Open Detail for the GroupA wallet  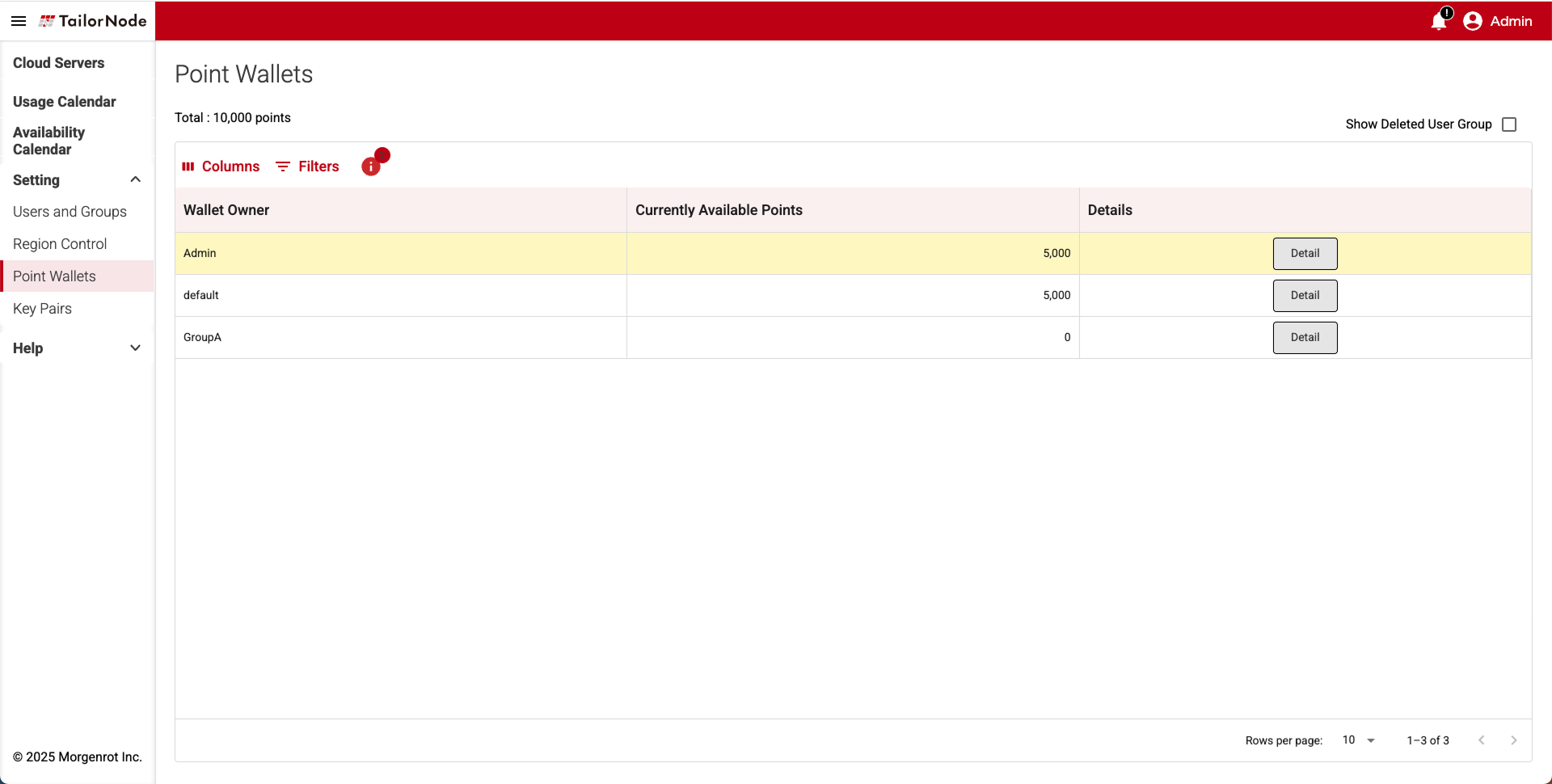[1305, 338]
